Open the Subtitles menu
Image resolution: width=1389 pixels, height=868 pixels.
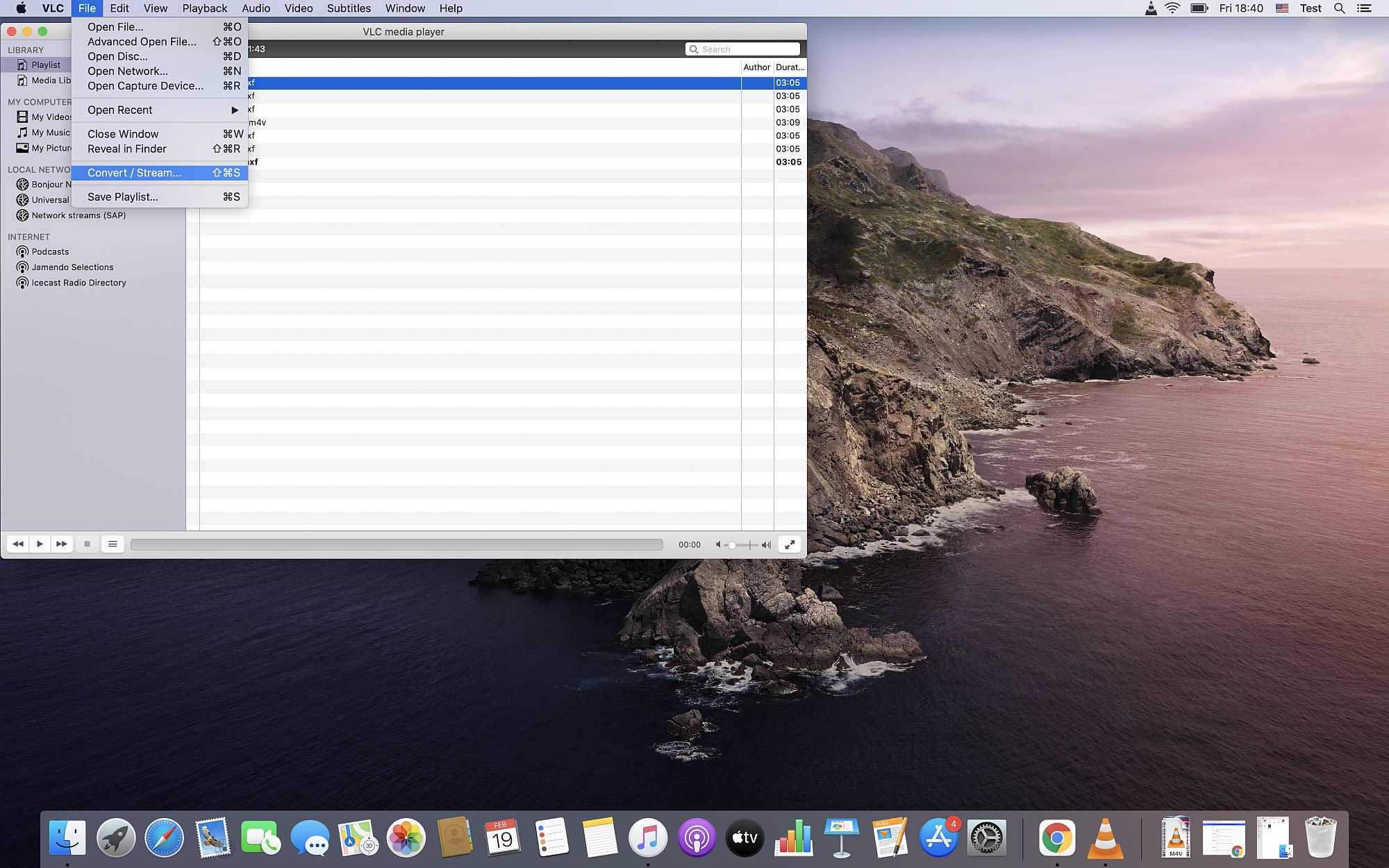point(349,8)
